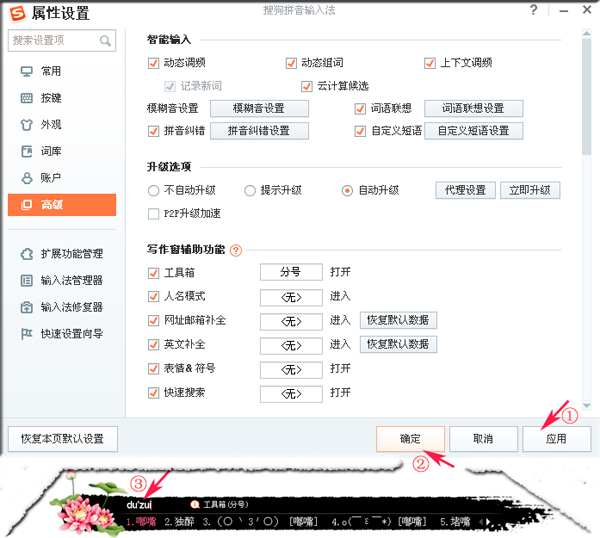The image size is (600, 538).
Task: Click the orange help icon beside 写作窗辅助功能
Action: coord(236,250)
